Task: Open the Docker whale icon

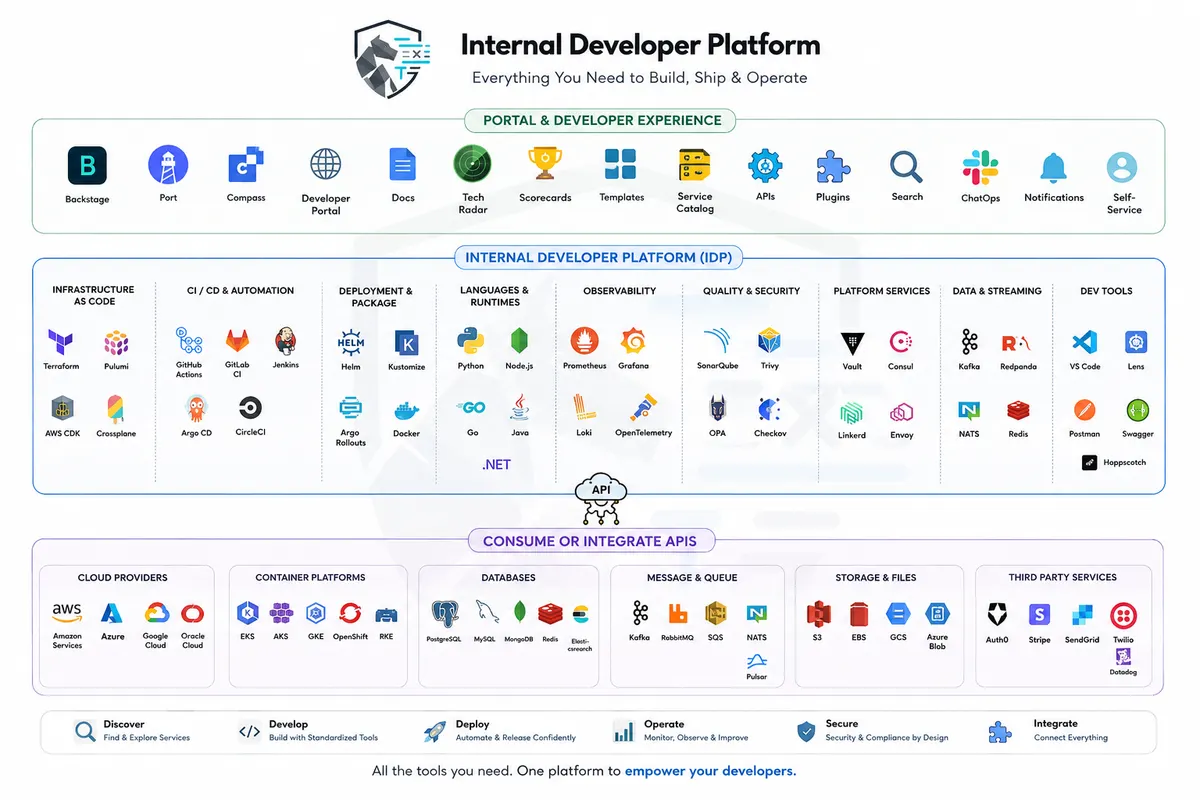Action: coord(406,410)
